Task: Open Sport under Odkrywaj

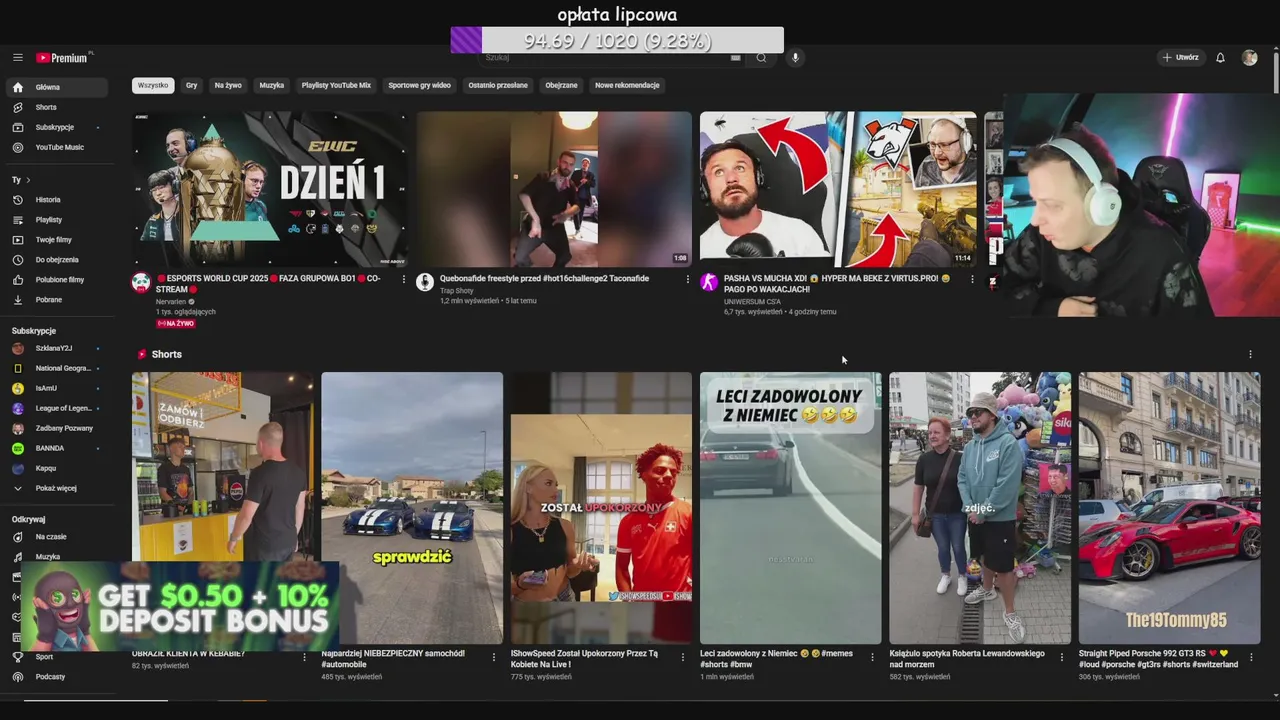Action: pyautogui.click(x=56, y=657)
